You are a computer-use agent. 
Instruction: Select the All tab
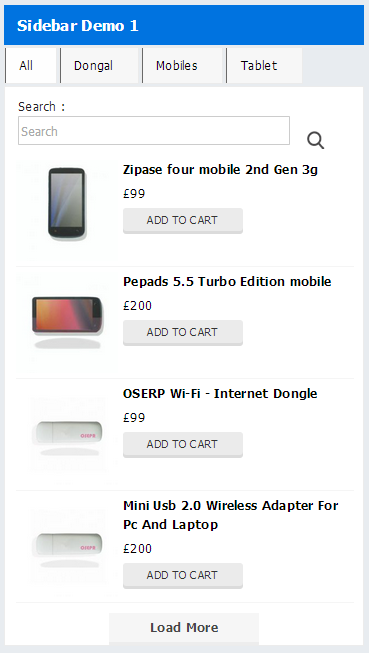[30, 65]
